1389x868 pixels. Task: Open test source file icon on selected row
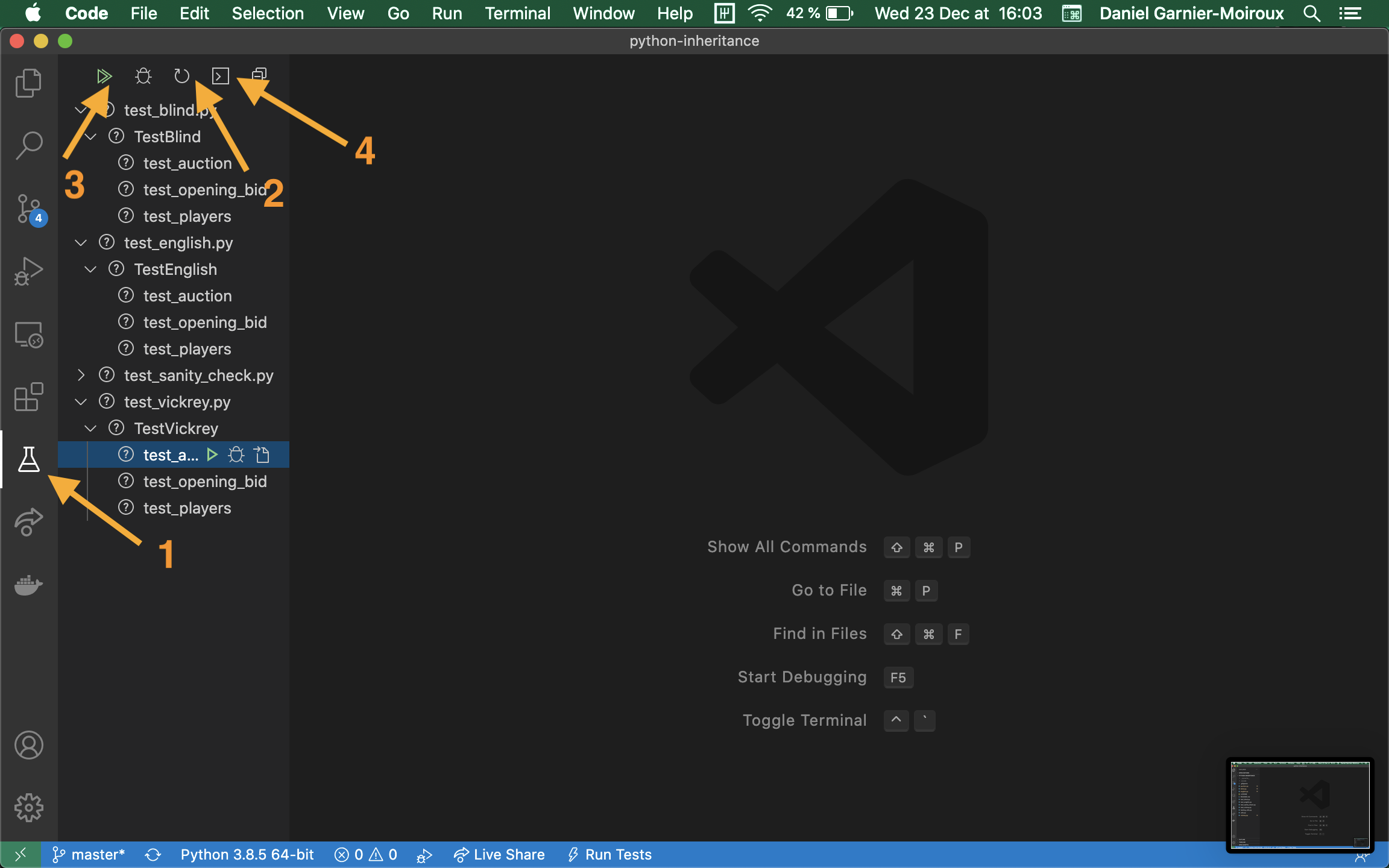[262, 454]
